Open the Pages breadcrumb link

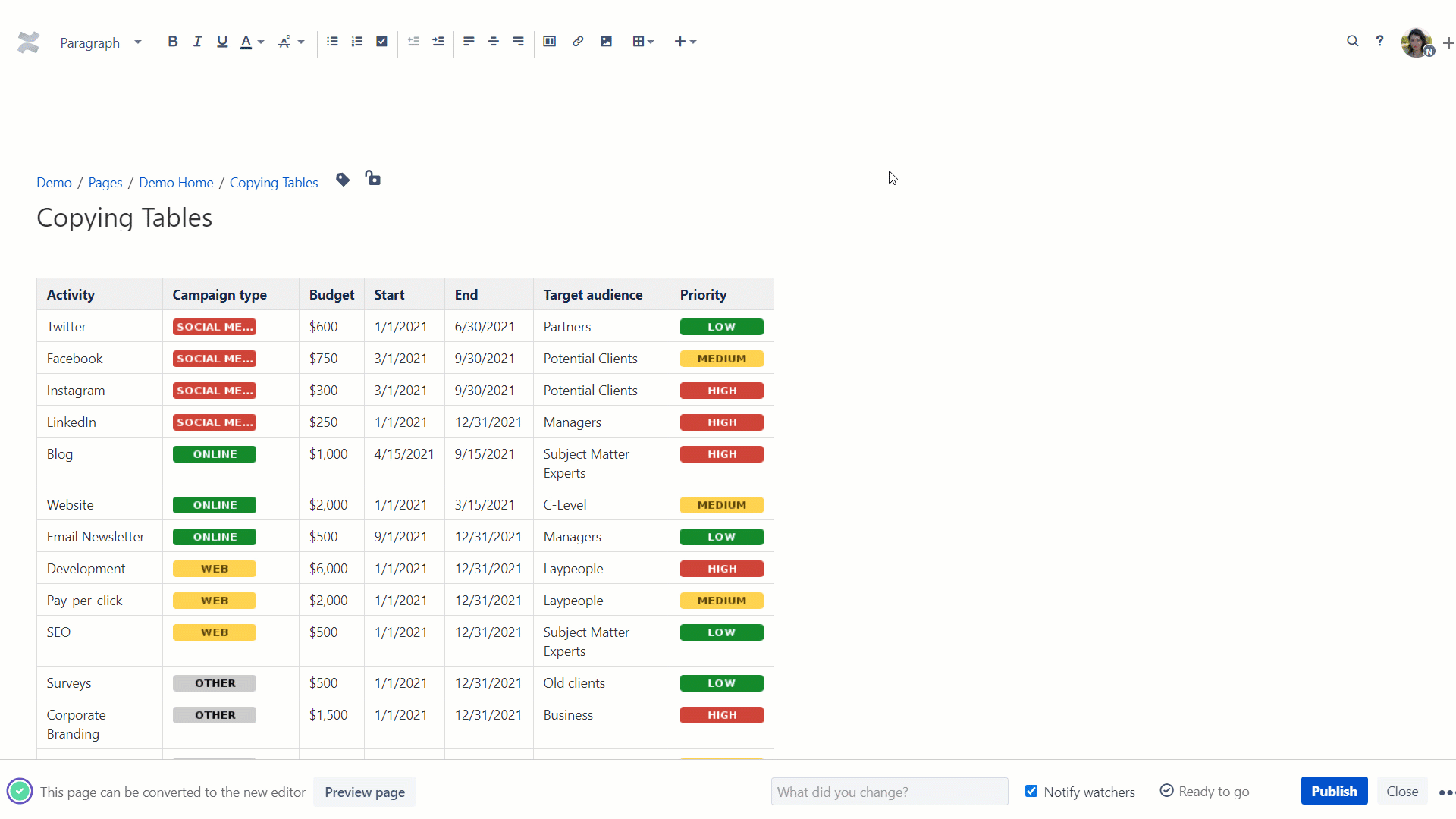[105, 183]
